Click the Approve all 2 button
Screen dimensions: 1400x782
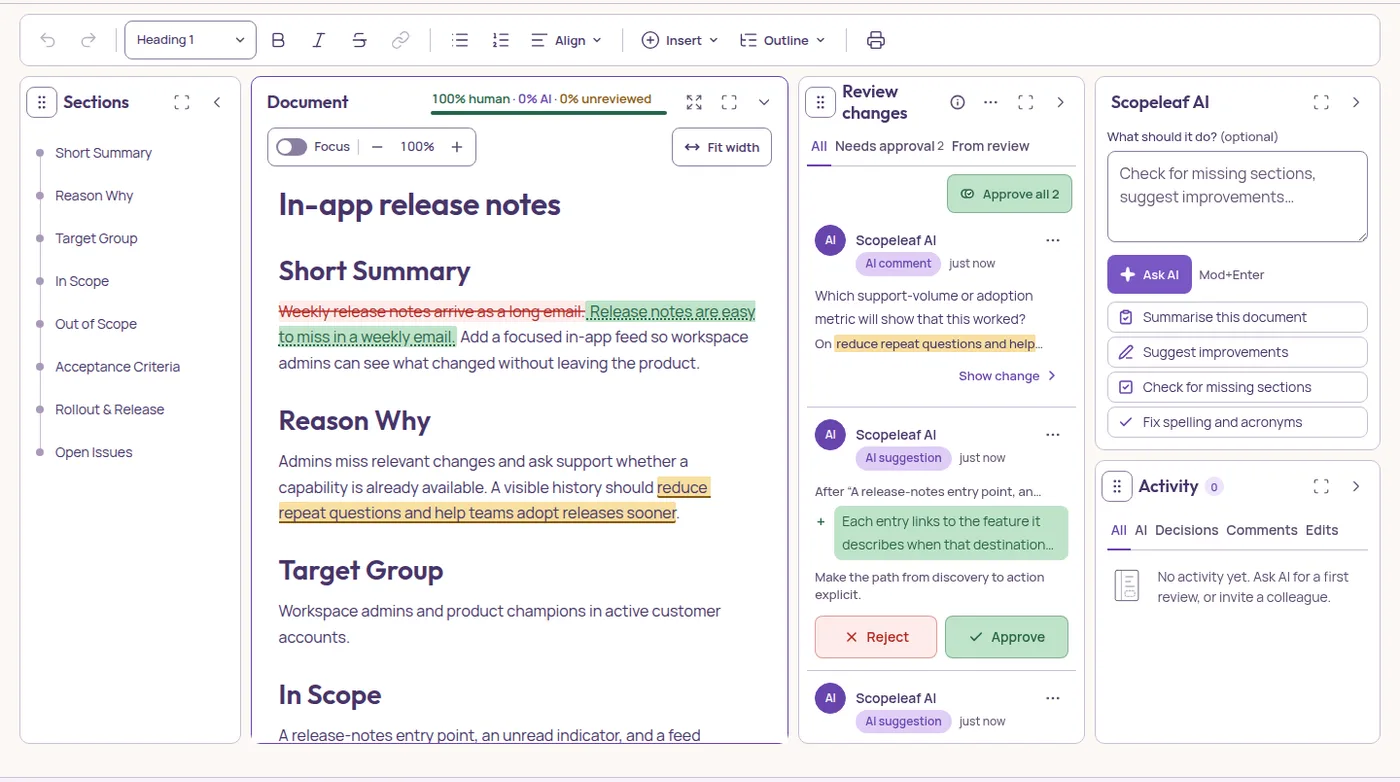1009,194
